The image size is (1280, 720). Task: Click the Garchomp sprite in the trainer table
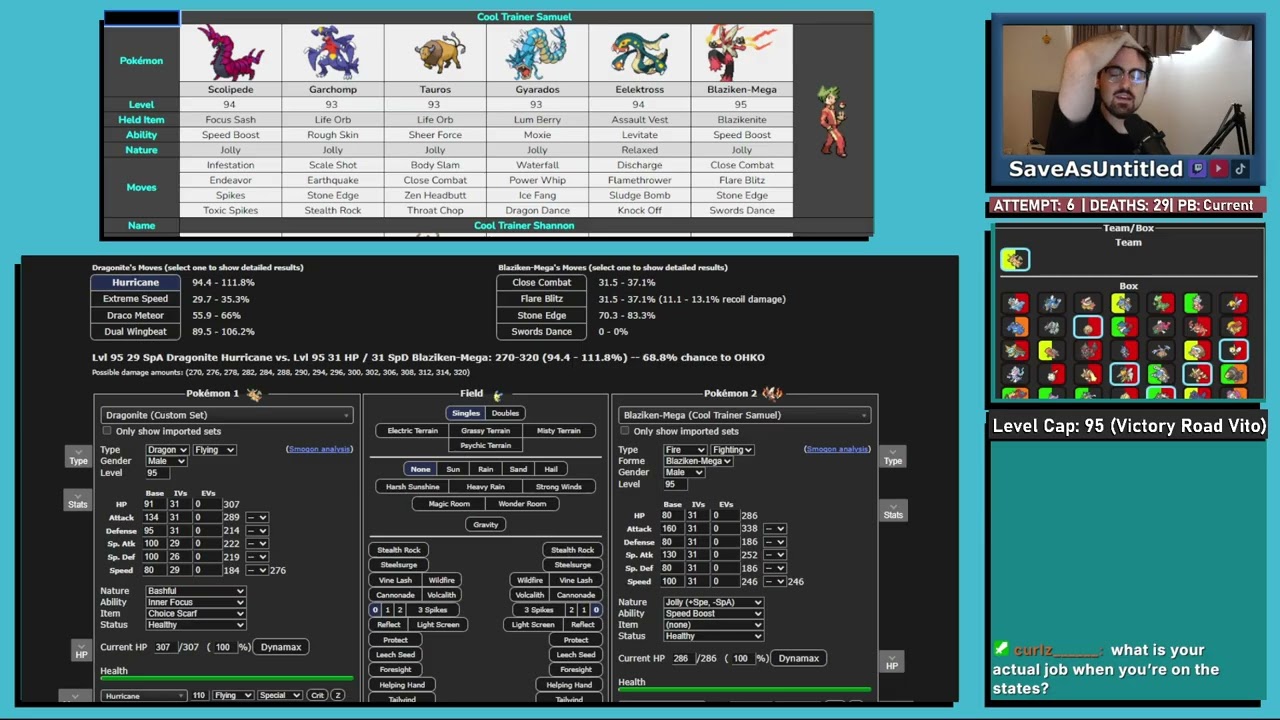pos(333,53)
